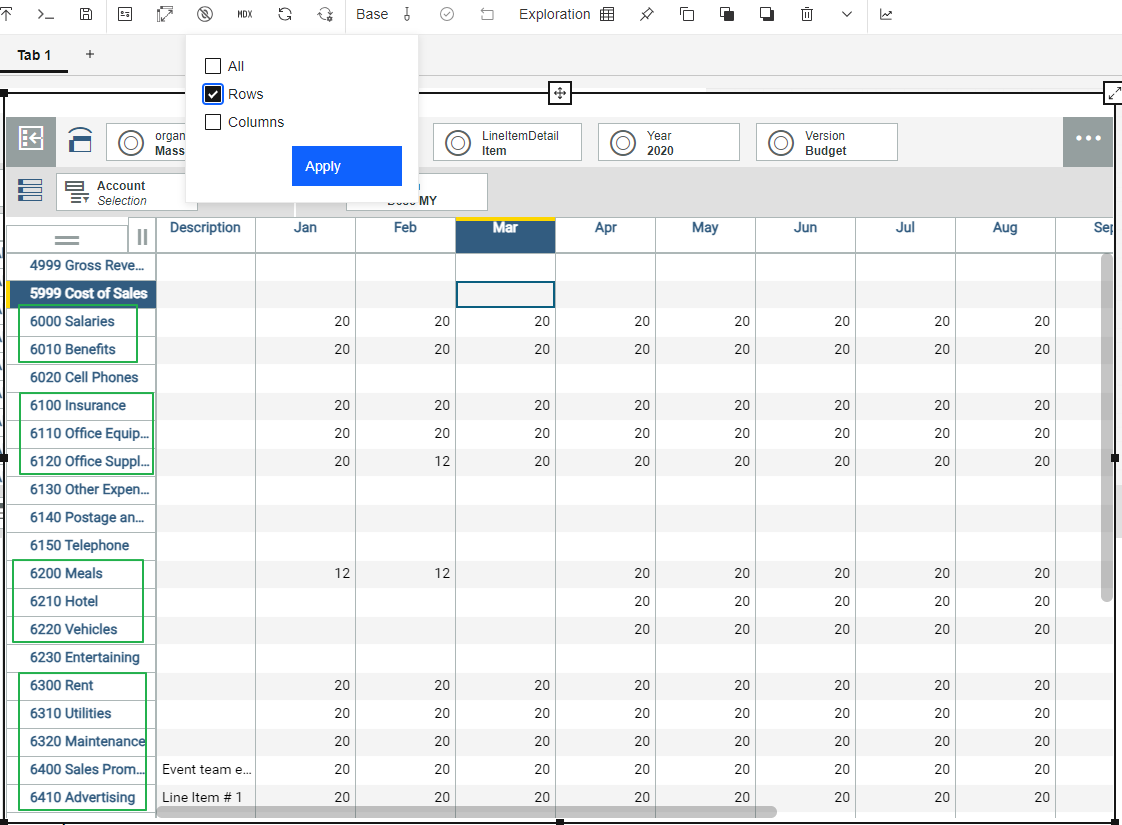
Task: Click the trash delete icon
Action: pyautogui.click(x=807, y=14)
